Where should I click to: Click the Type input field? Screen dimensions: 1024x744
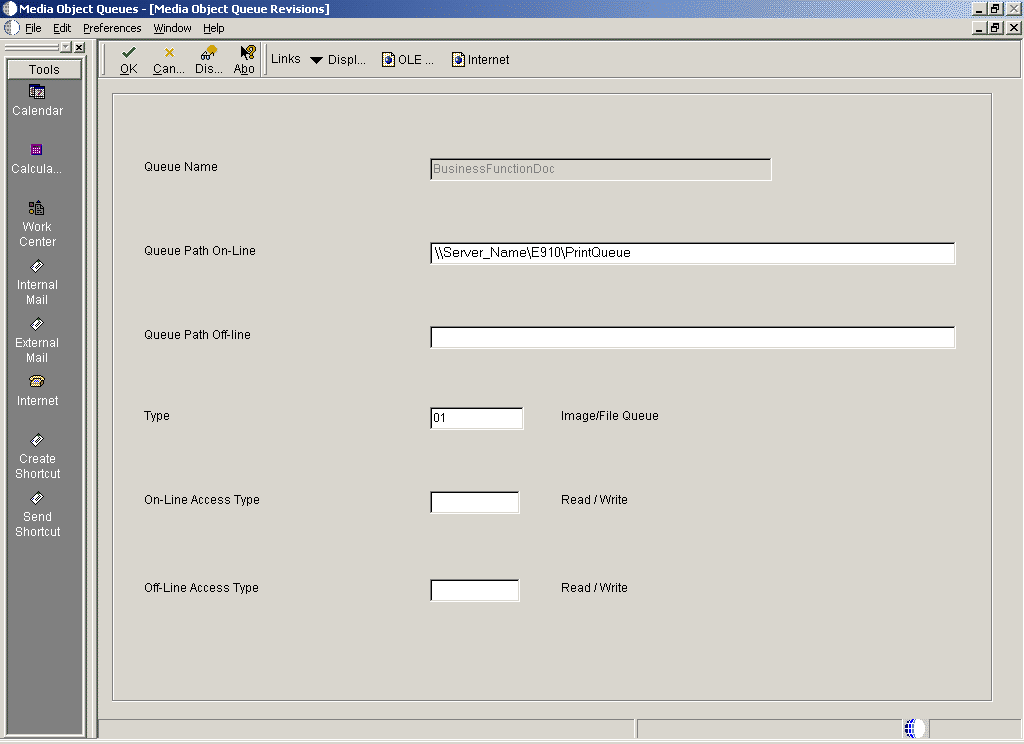(x=477, y=418)
